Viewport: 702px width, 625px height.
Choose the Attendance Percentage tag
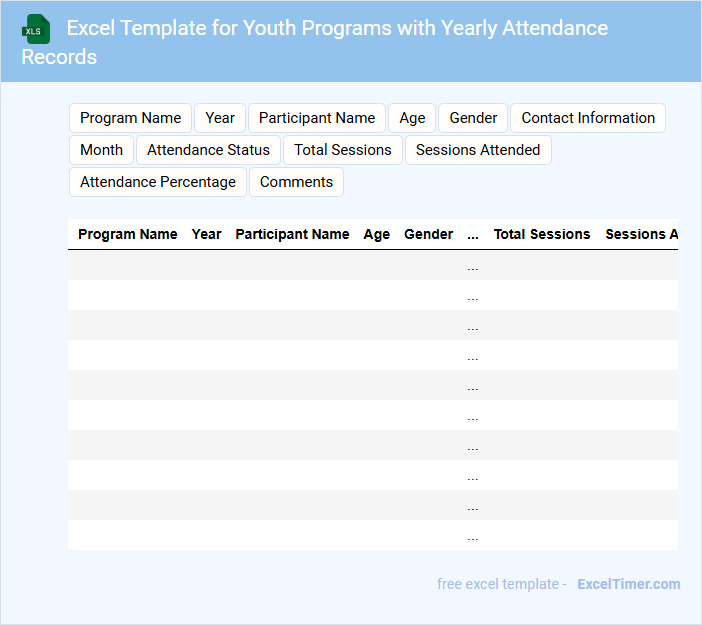pyautogui.click(x=158, y=182)
